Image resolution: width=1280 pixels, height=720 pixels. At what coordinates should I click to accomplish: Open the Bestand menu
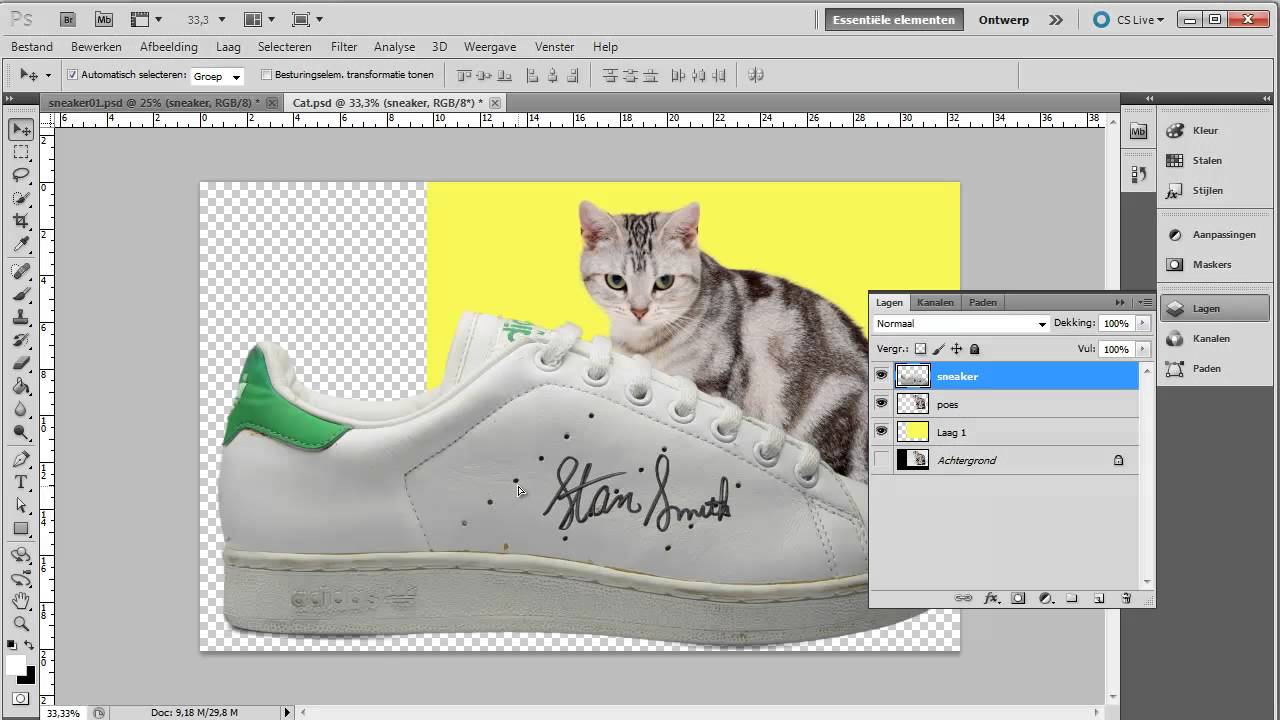[32, 47]
